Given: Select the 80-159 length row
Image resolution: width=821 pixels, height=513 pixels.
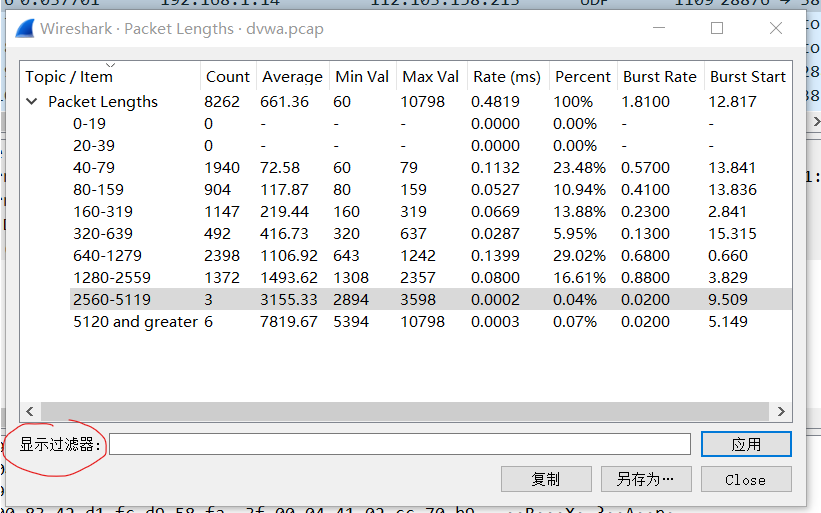Looking at the screenshot, I should tap(430, 189).
